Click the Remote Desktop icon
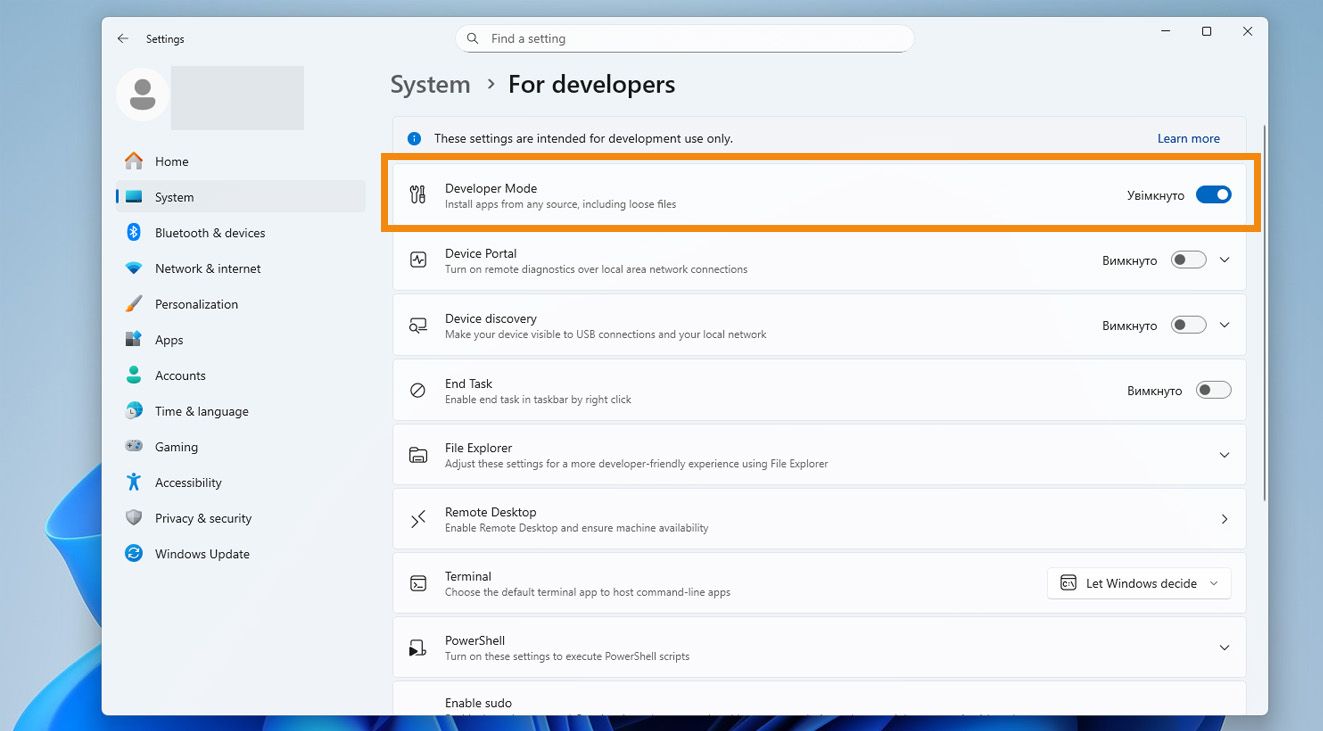 pyautogui.click(x=418, y=519)
